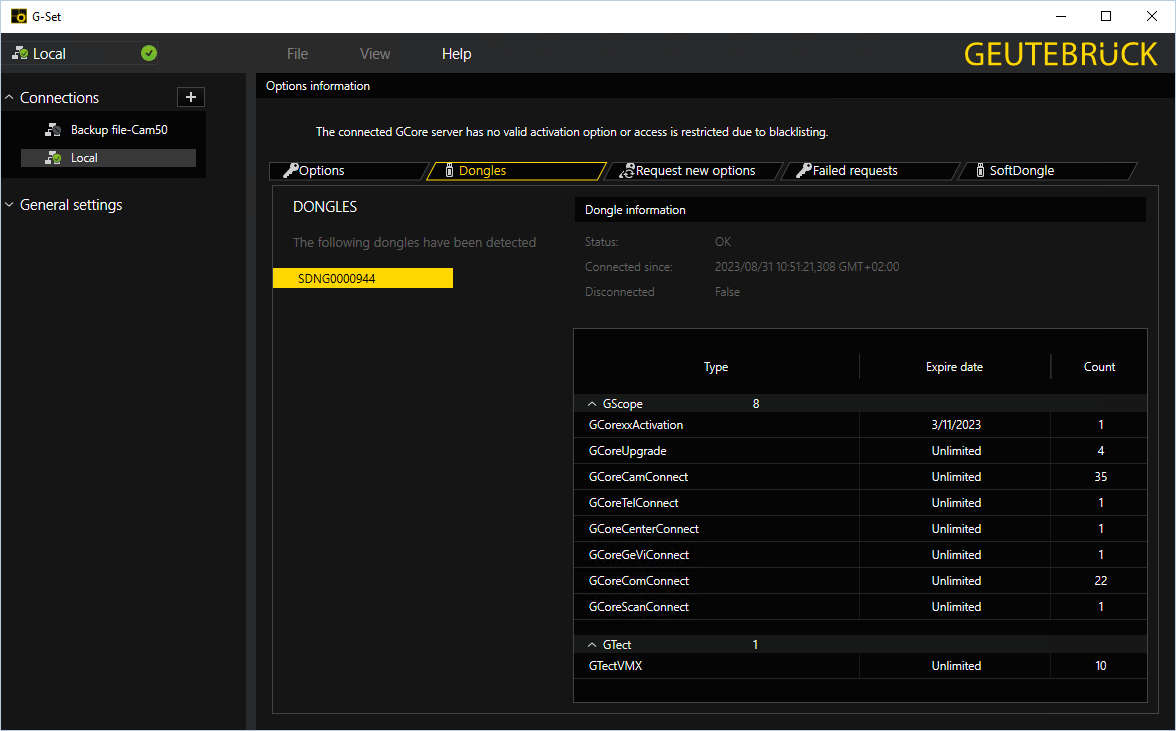Sort table by Expire date column header
This screenshot has height=731, width=1176.
[954, 367]
